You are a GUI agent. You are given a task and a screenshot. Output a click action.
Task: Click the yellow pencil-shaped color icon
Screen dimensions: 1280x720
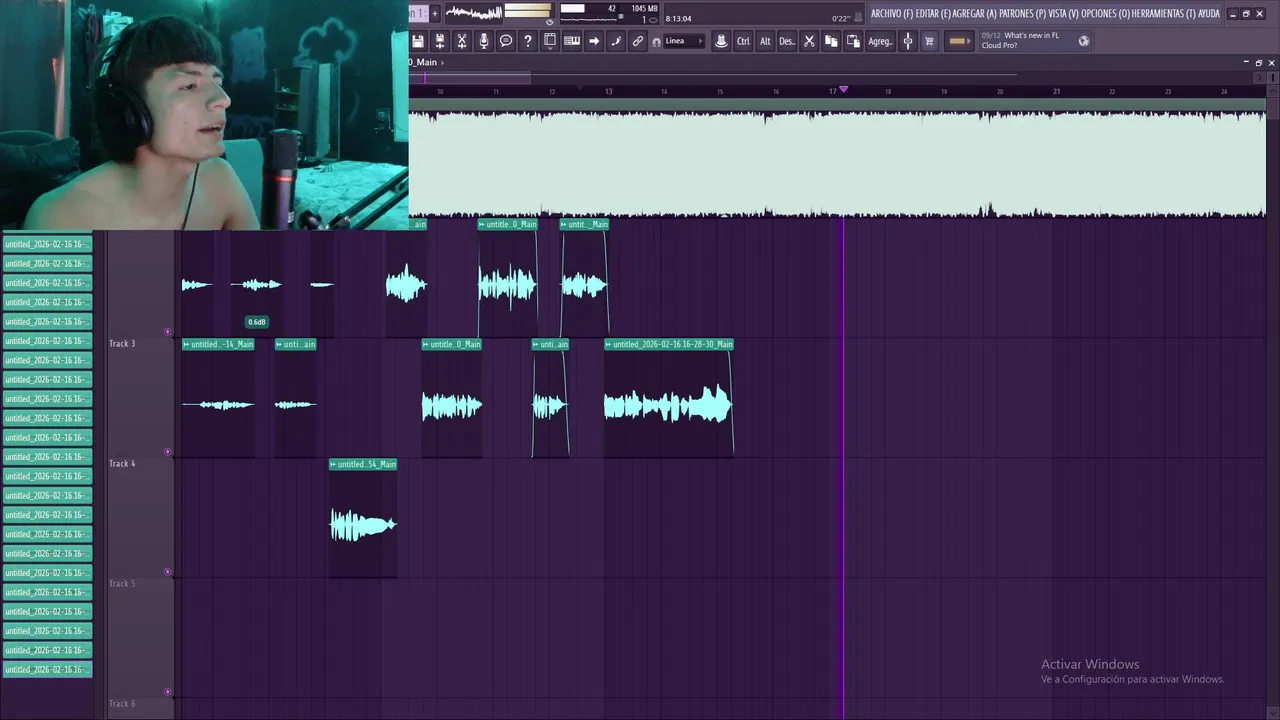(958, 41)
